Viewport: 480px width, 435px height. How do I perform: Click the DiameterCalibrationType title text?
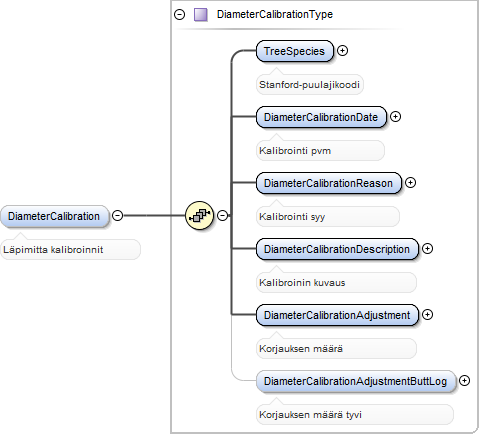tap(275, 14)
